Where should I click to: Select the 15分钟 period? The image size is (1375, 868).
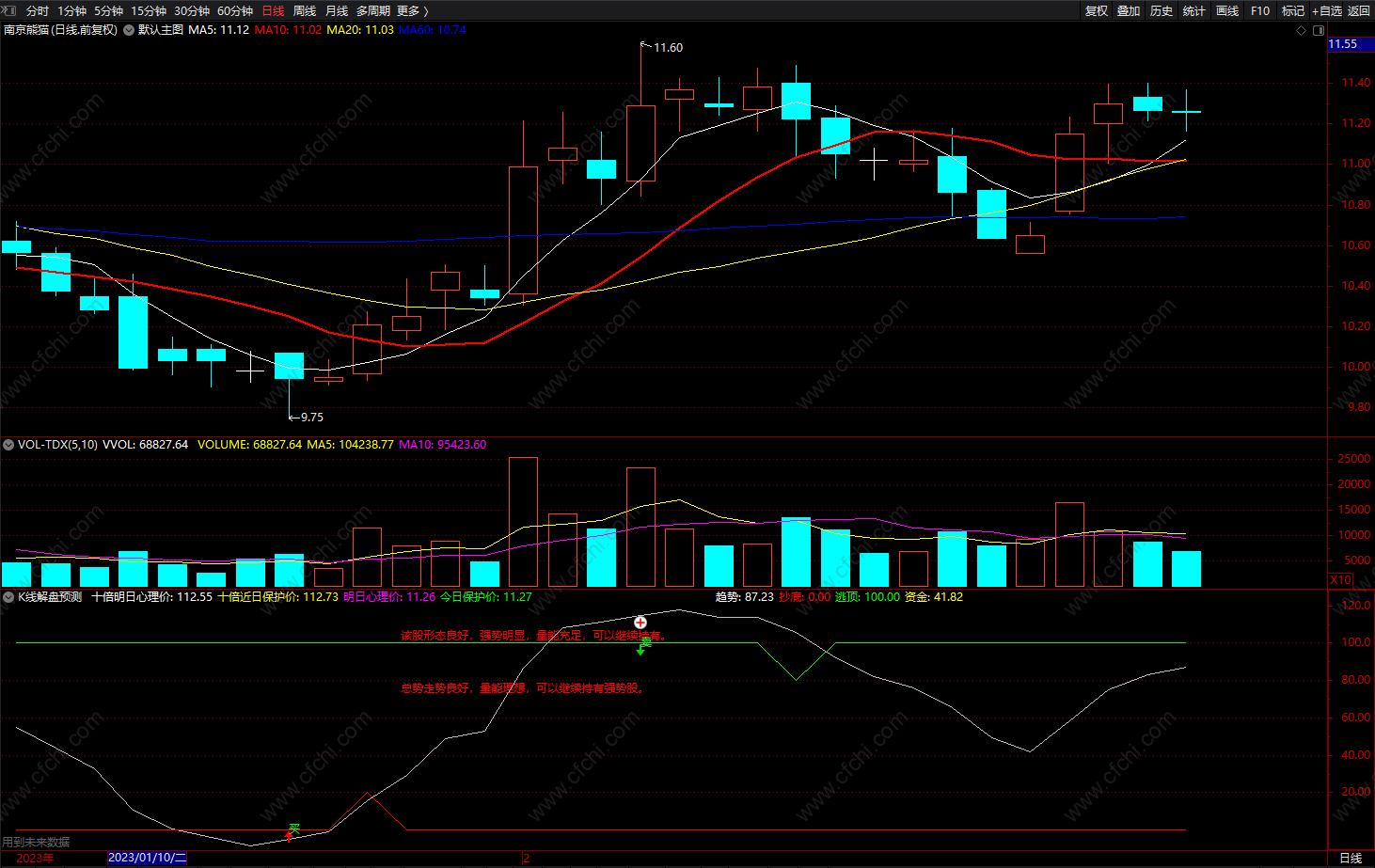(x=149, y=10)
